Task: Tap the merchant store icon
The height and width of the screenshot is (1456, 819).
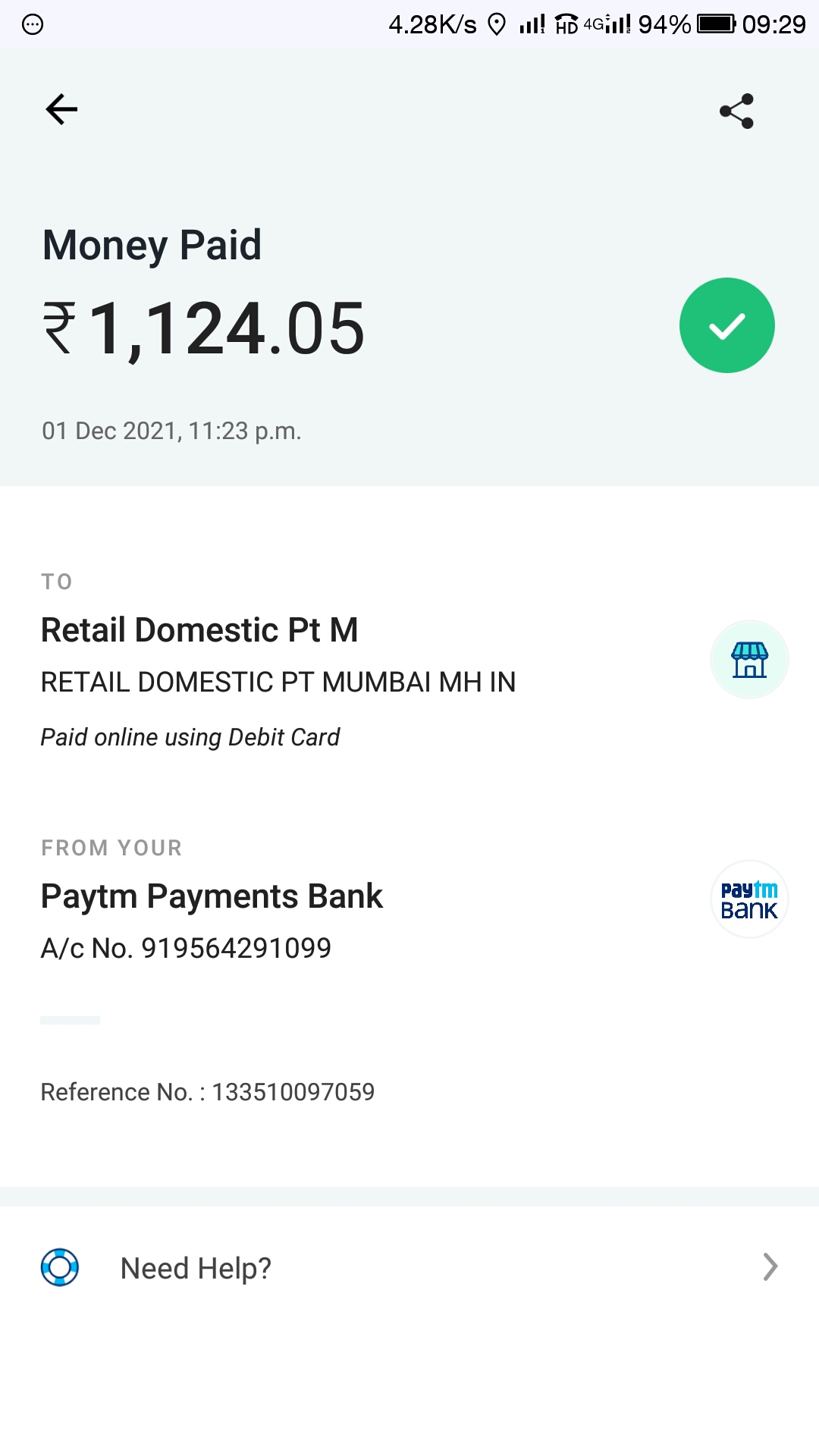Action: click(749, 660)
